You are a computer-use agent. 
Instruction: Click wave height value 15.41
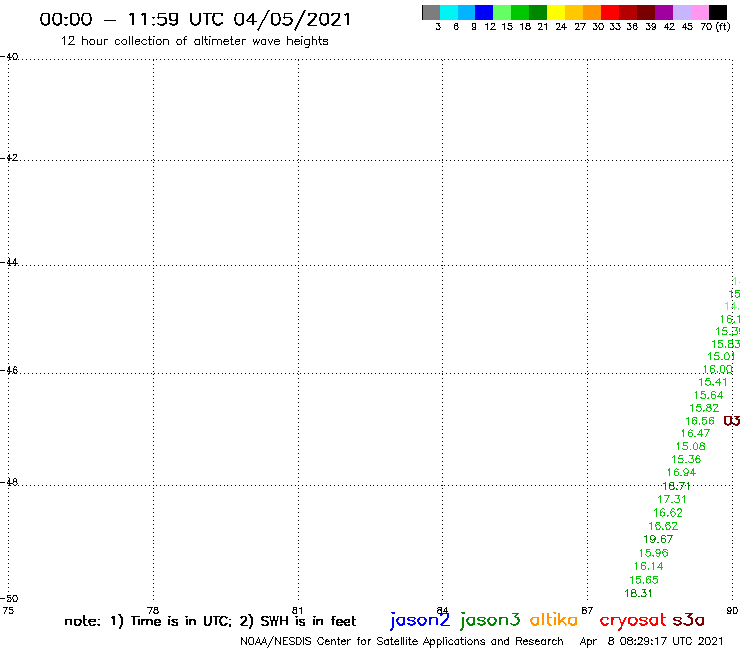click(x=713, y=382)
